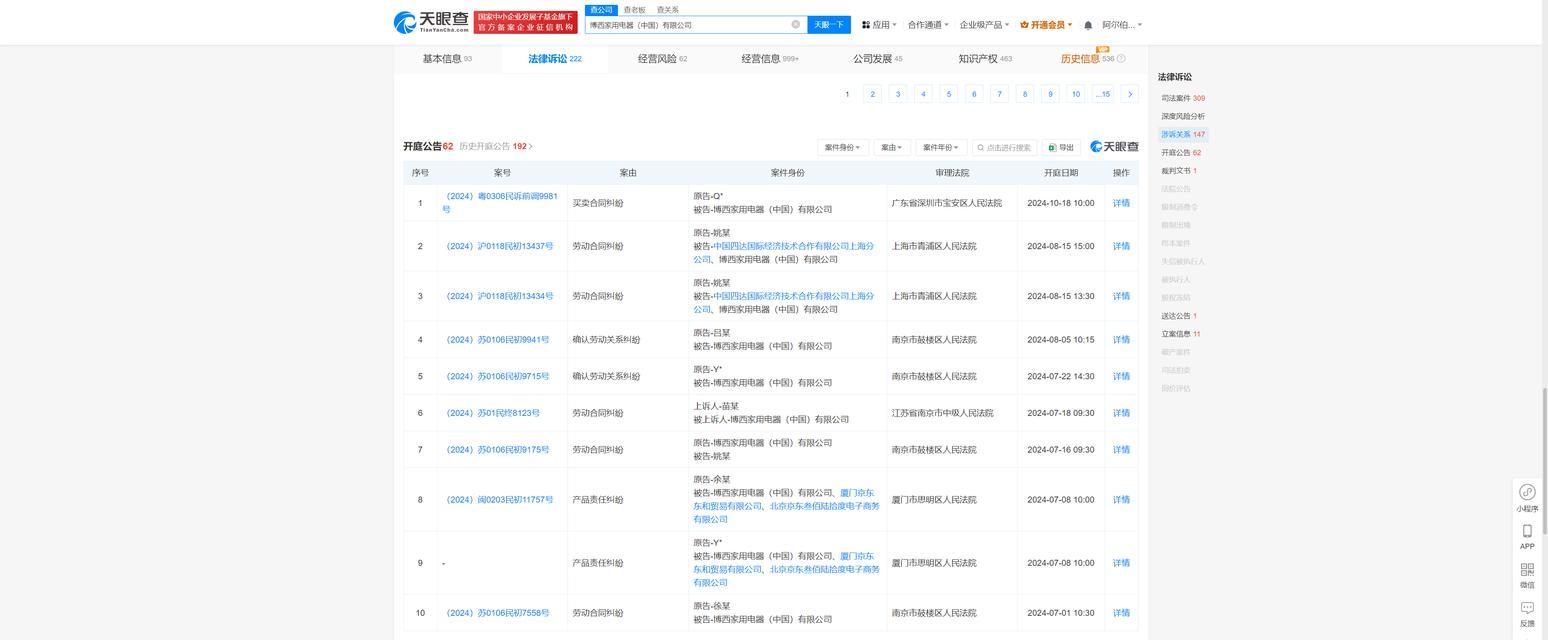This screenshot has height=640, width=1548.
Task: Jump to 开庭公告 62 in sidebar
Action: click(x=1181, y=153)
